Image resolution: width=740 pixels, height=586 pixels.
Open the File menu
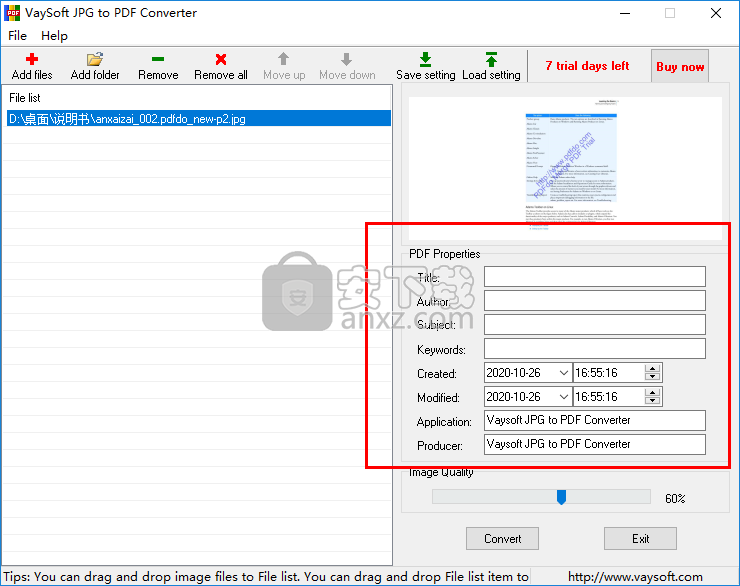[17, 36]
